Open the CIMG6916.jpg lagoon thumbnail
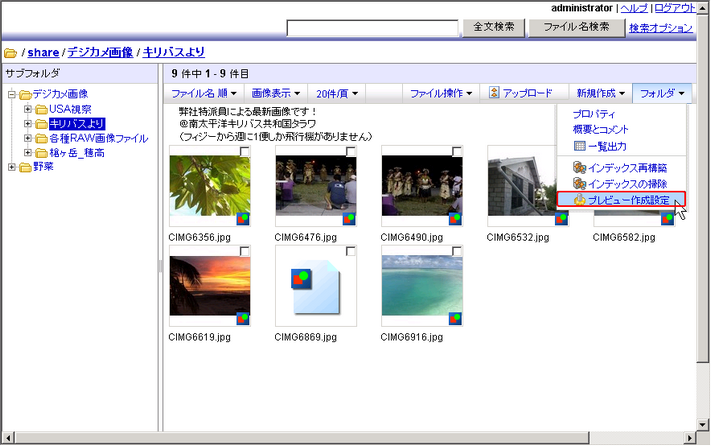 coord(422,285)
